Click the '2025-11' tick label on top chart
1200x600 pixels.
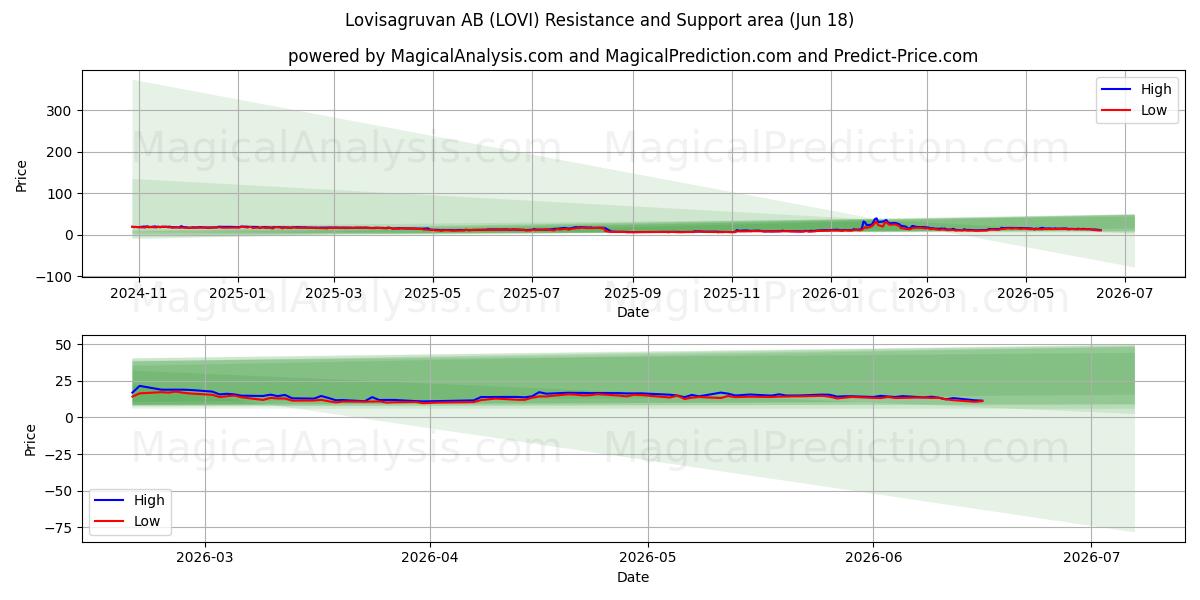[732, 293]
